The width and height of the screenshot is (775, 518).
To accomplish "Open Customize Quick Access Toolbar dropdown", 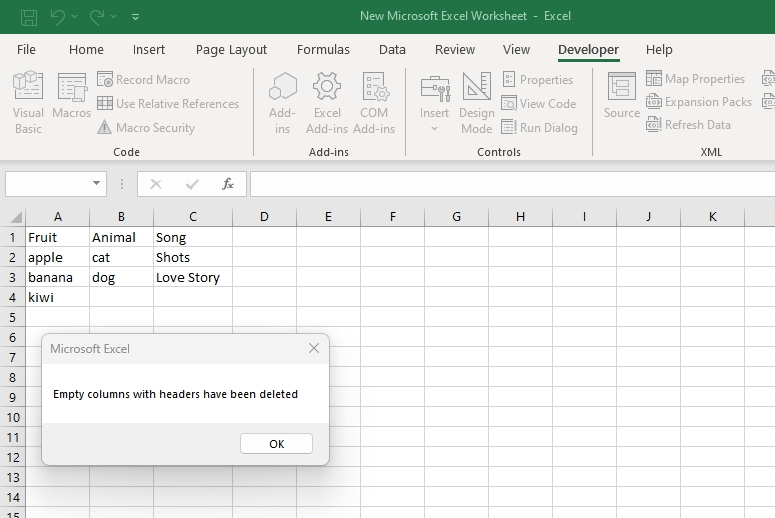I will [135, 17].
